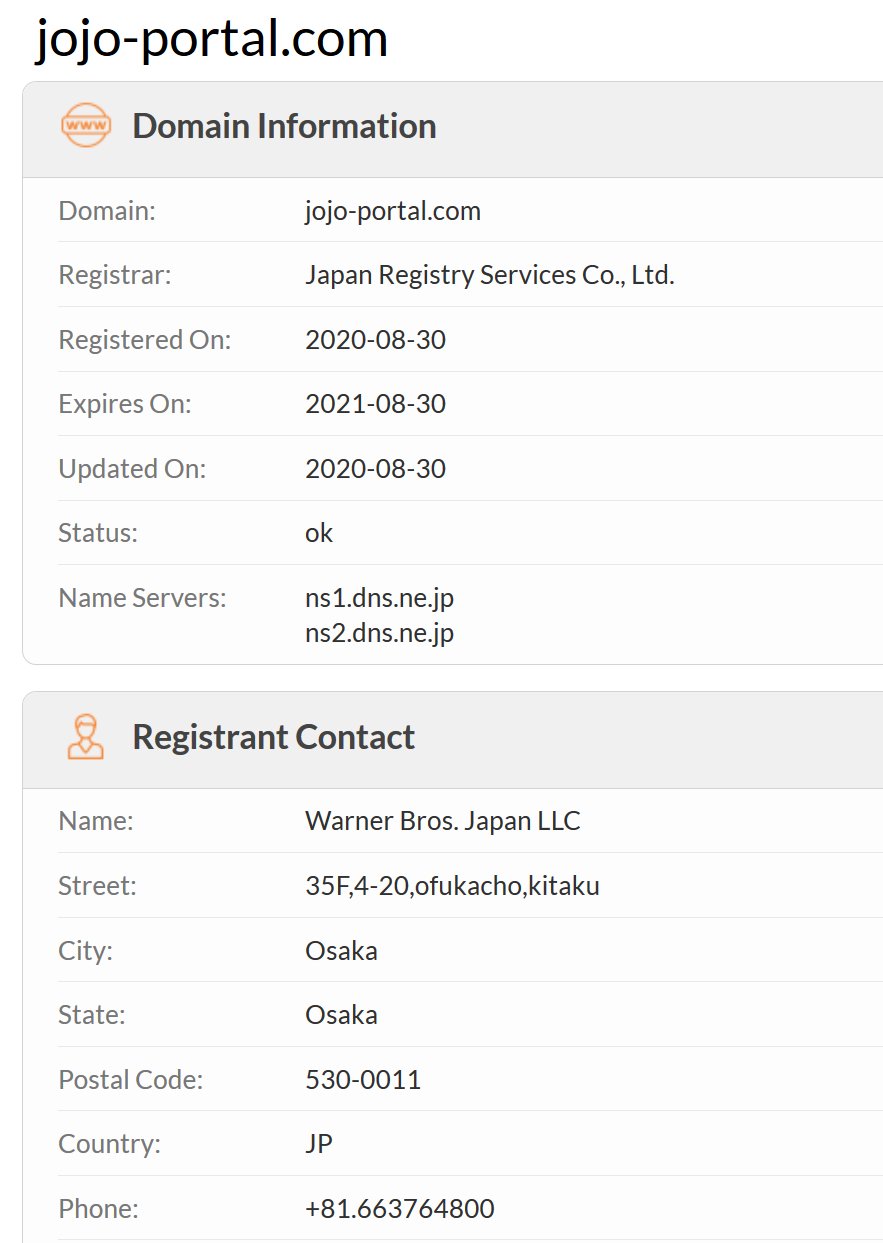
Task: Click registrar Japan Registry Services Co., Ltd.
Action: [x=489, y=275]
